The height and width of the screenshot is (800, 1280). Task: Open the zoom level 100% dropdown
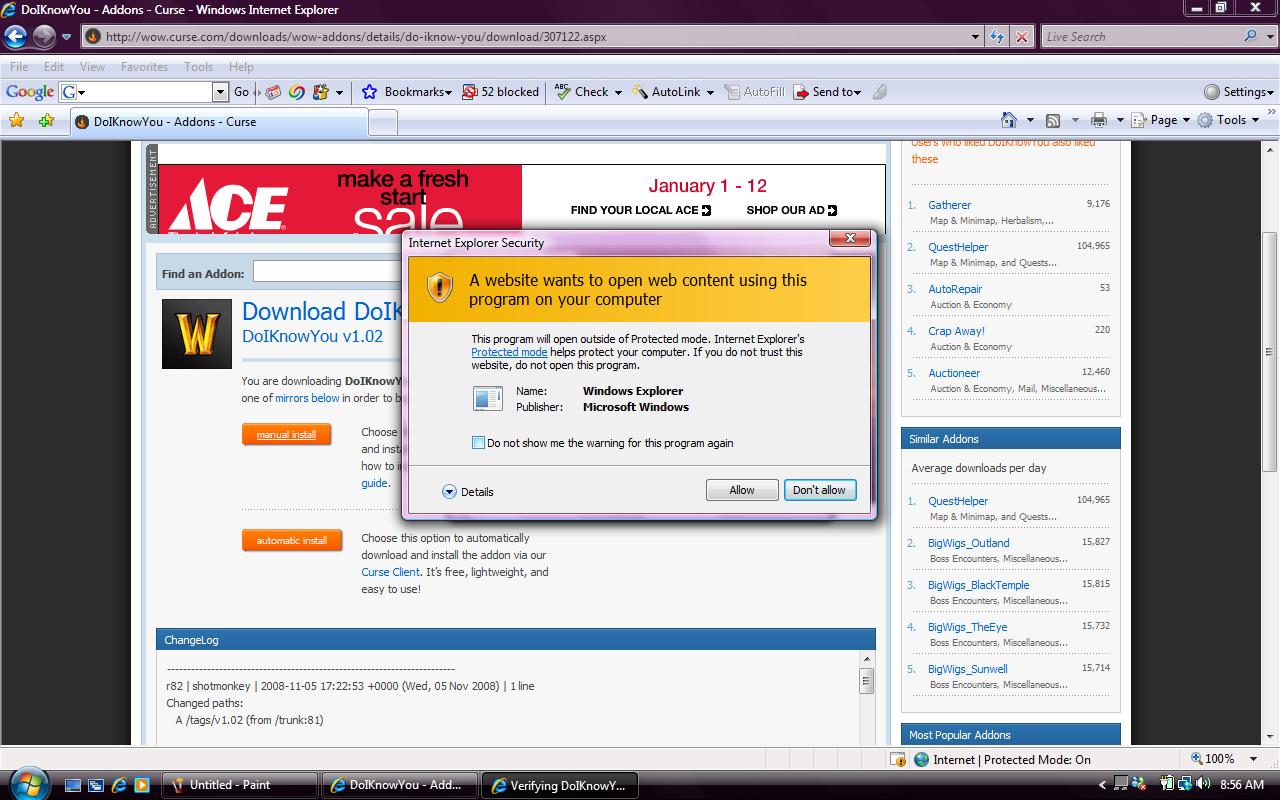(x=1255, y=759)
